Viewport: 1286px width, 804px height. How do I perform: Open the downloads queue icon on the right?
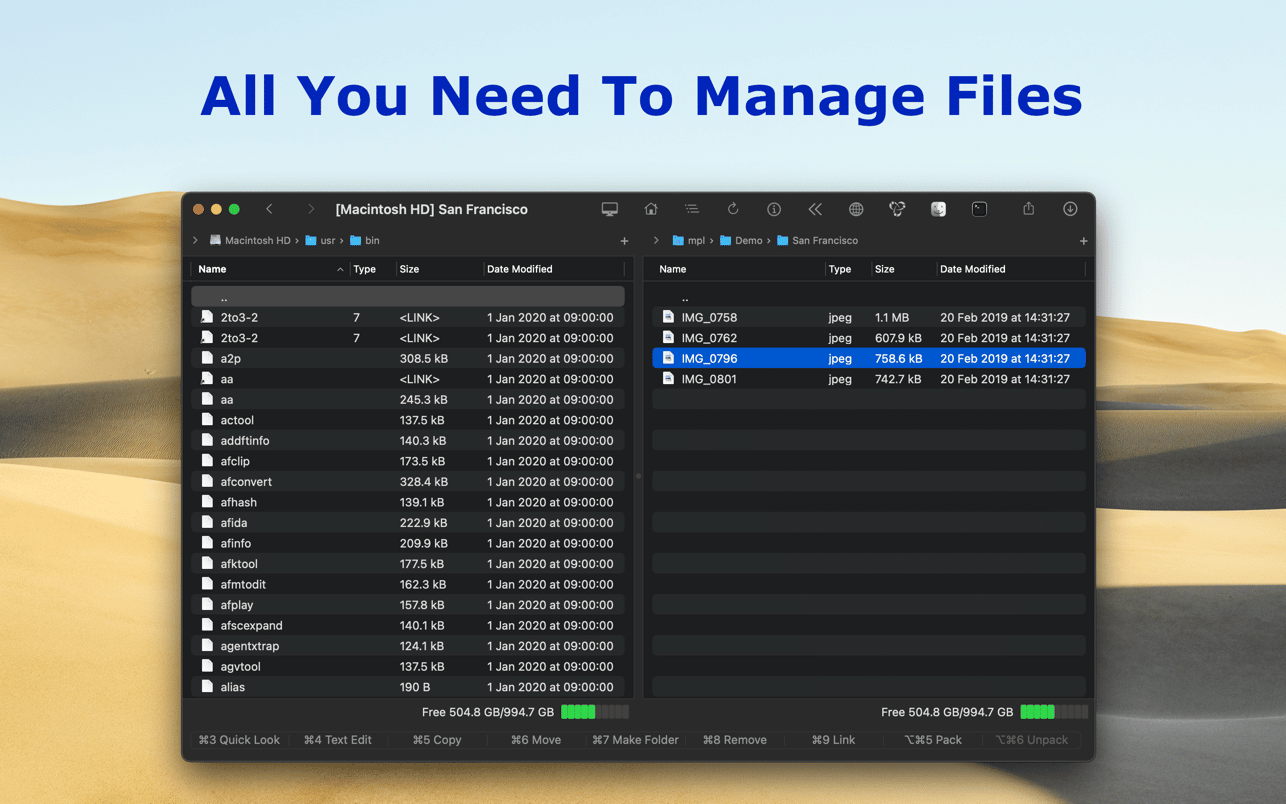(x=1070, y=209)
